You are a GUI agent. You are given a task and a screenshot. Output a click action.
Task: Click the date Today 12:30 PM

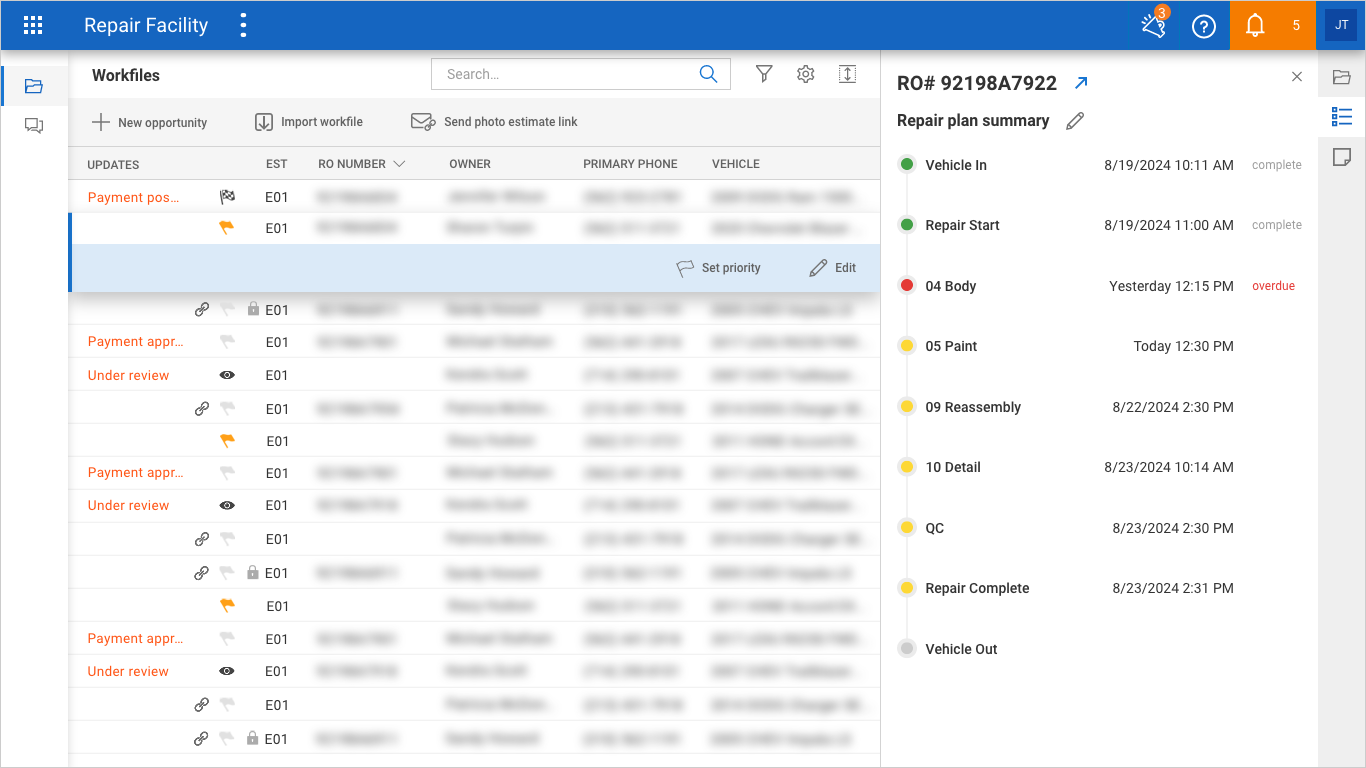coord(1184,346)
